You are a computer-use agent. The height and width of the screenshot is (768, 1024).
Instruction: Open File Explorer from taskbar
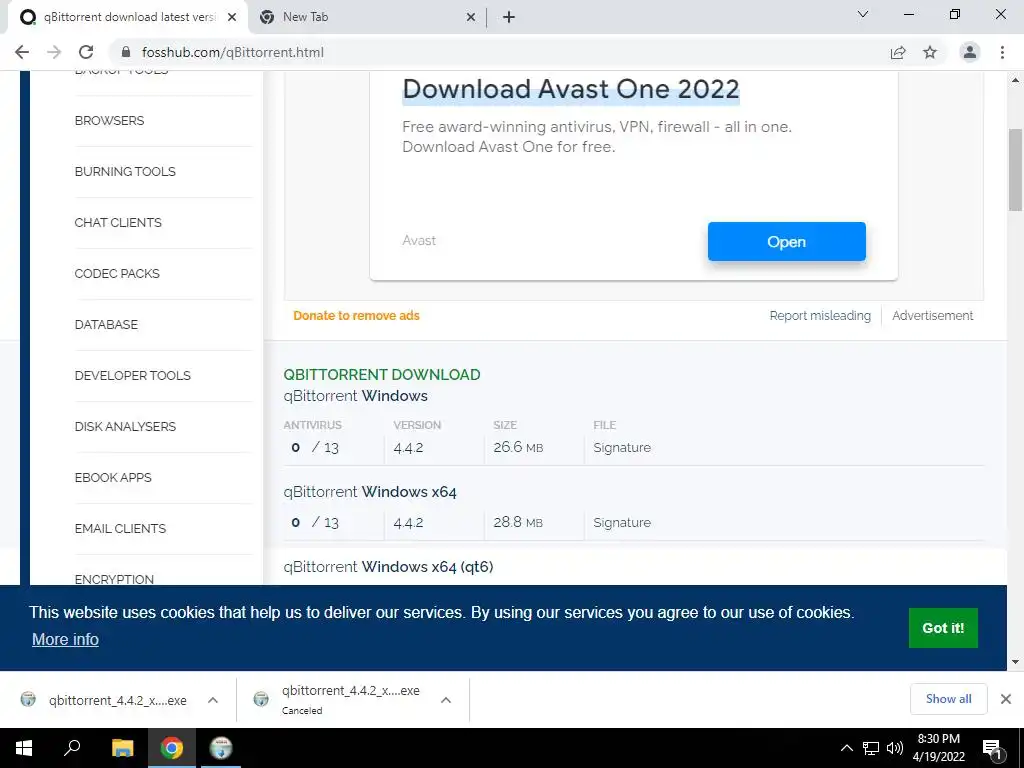click(x=122, y=748)
